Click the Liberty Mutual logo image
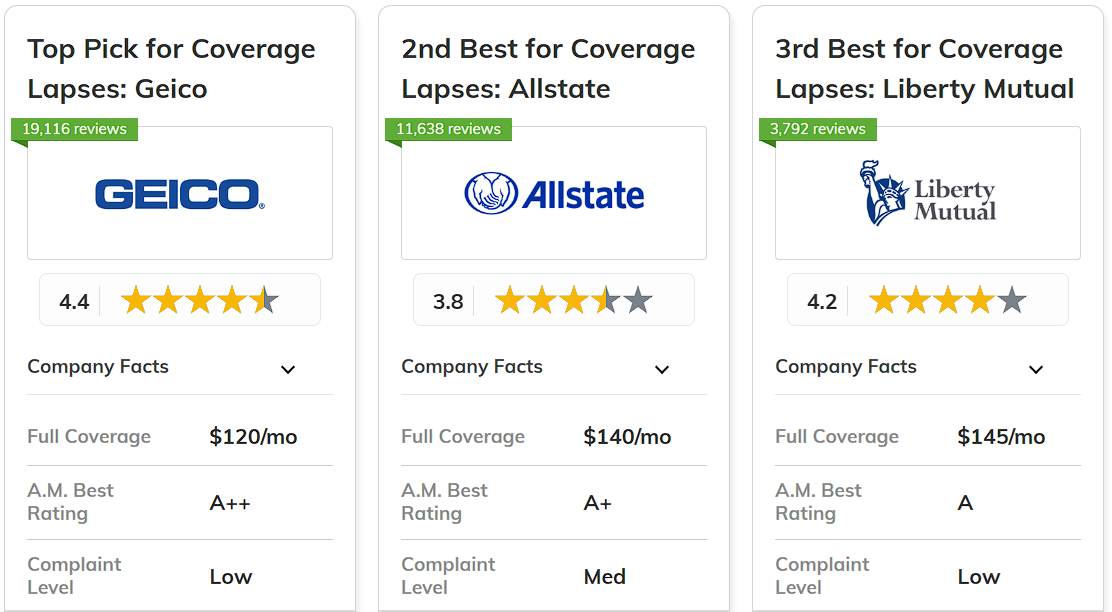 tap(928, 193)
